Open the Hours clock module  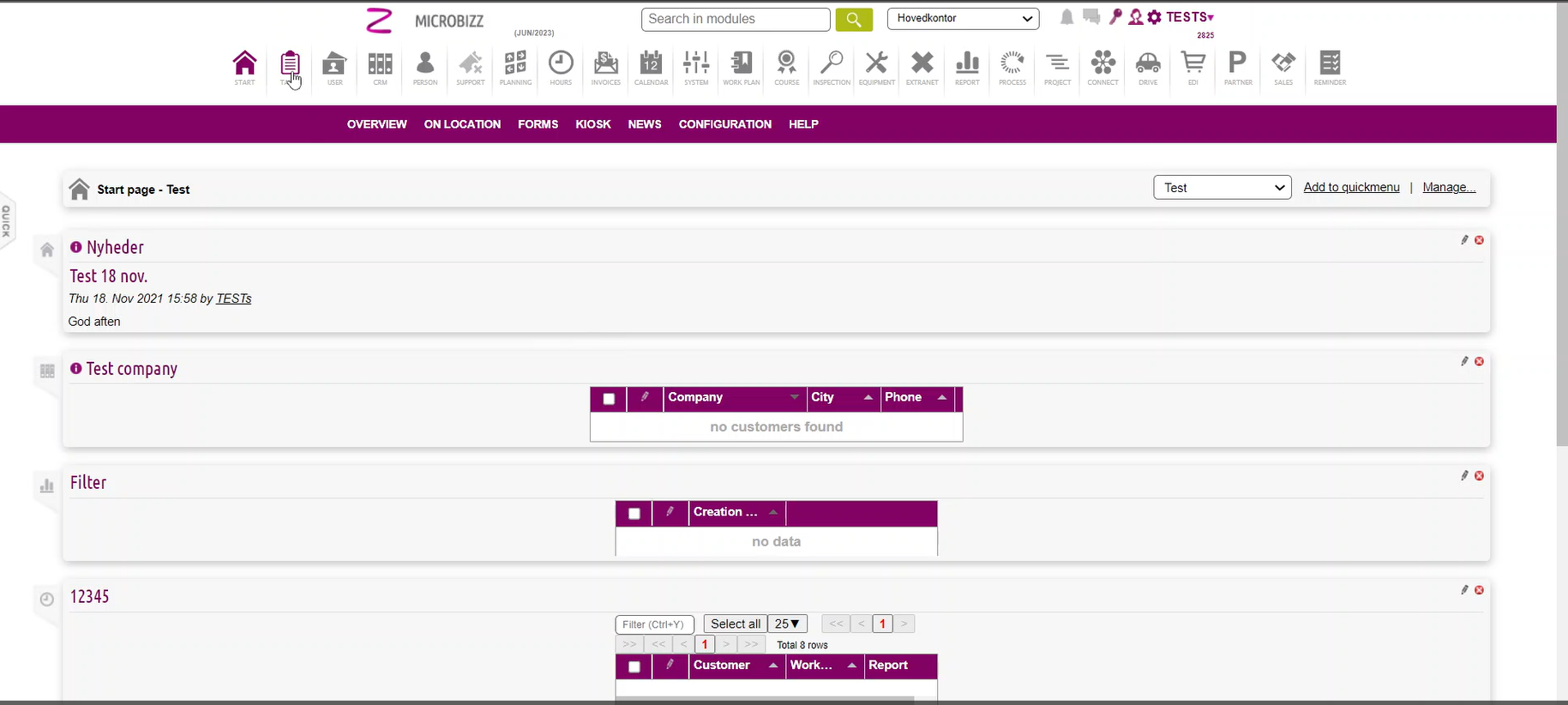561,67
